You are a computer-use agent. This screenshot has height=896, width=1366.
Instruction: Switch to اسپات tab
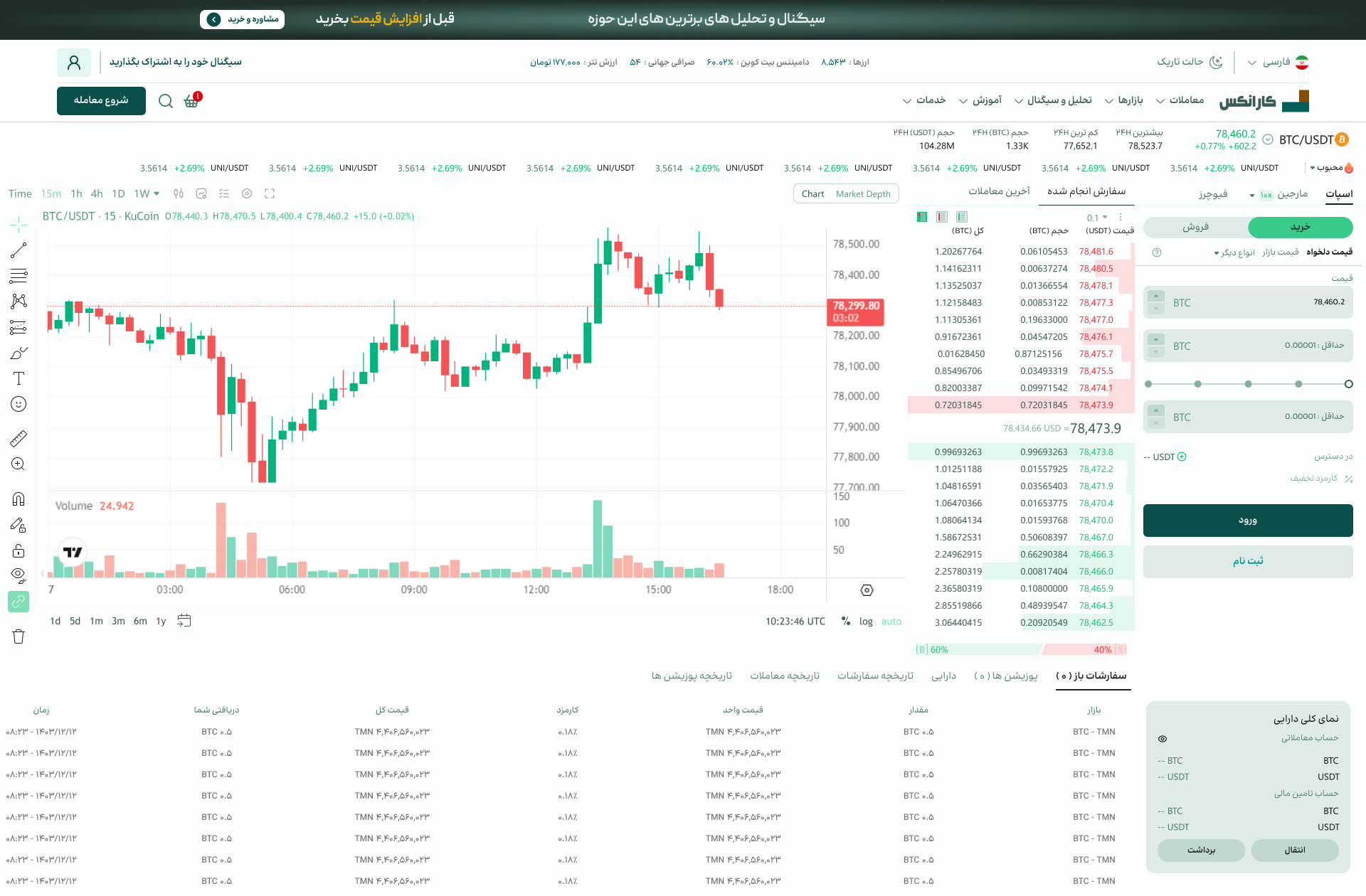(x=1339, y=193)
